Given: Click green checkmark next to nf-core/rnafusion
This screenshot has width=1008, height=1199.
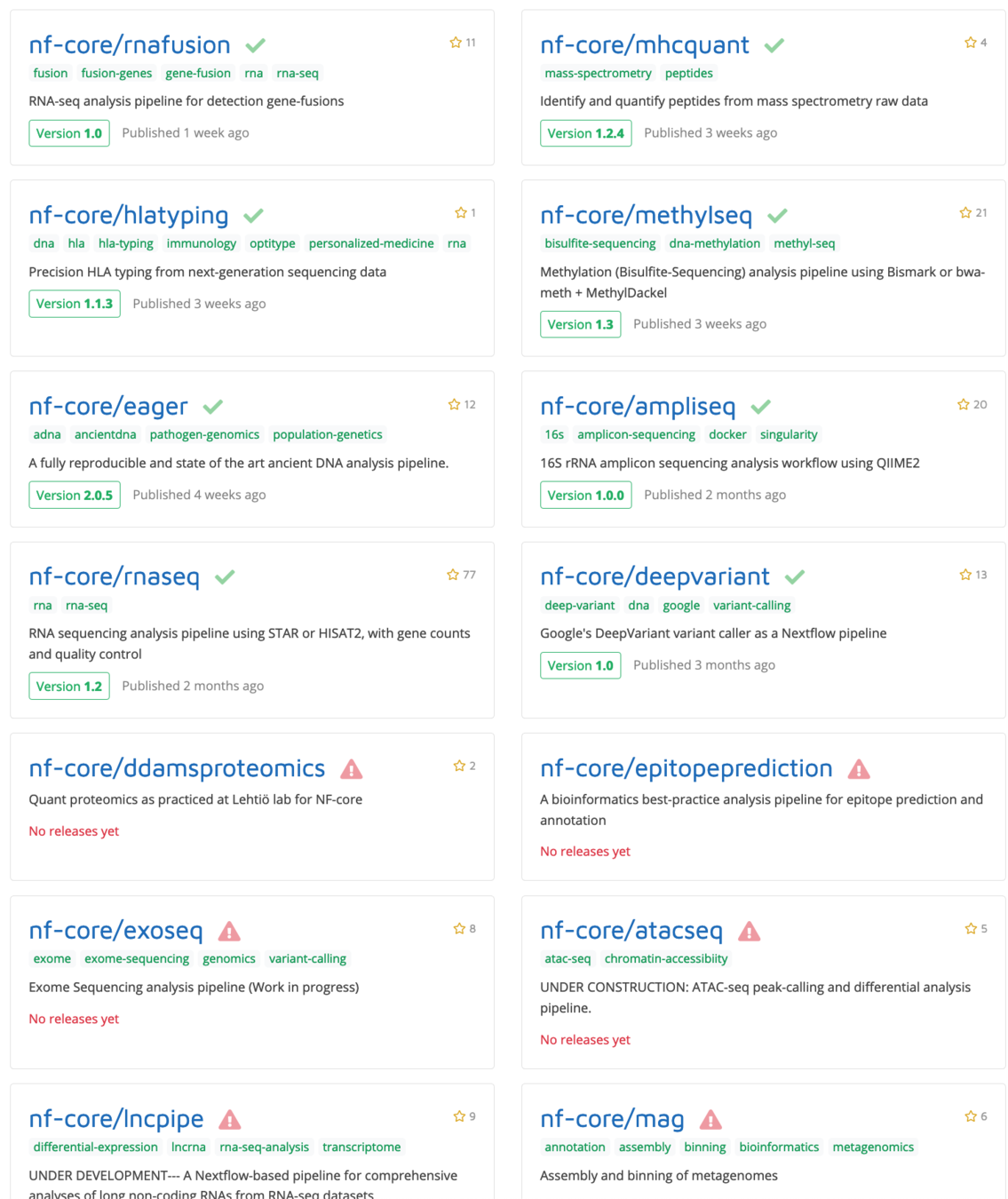Looking at the screenshot, I should pos(256,45).
